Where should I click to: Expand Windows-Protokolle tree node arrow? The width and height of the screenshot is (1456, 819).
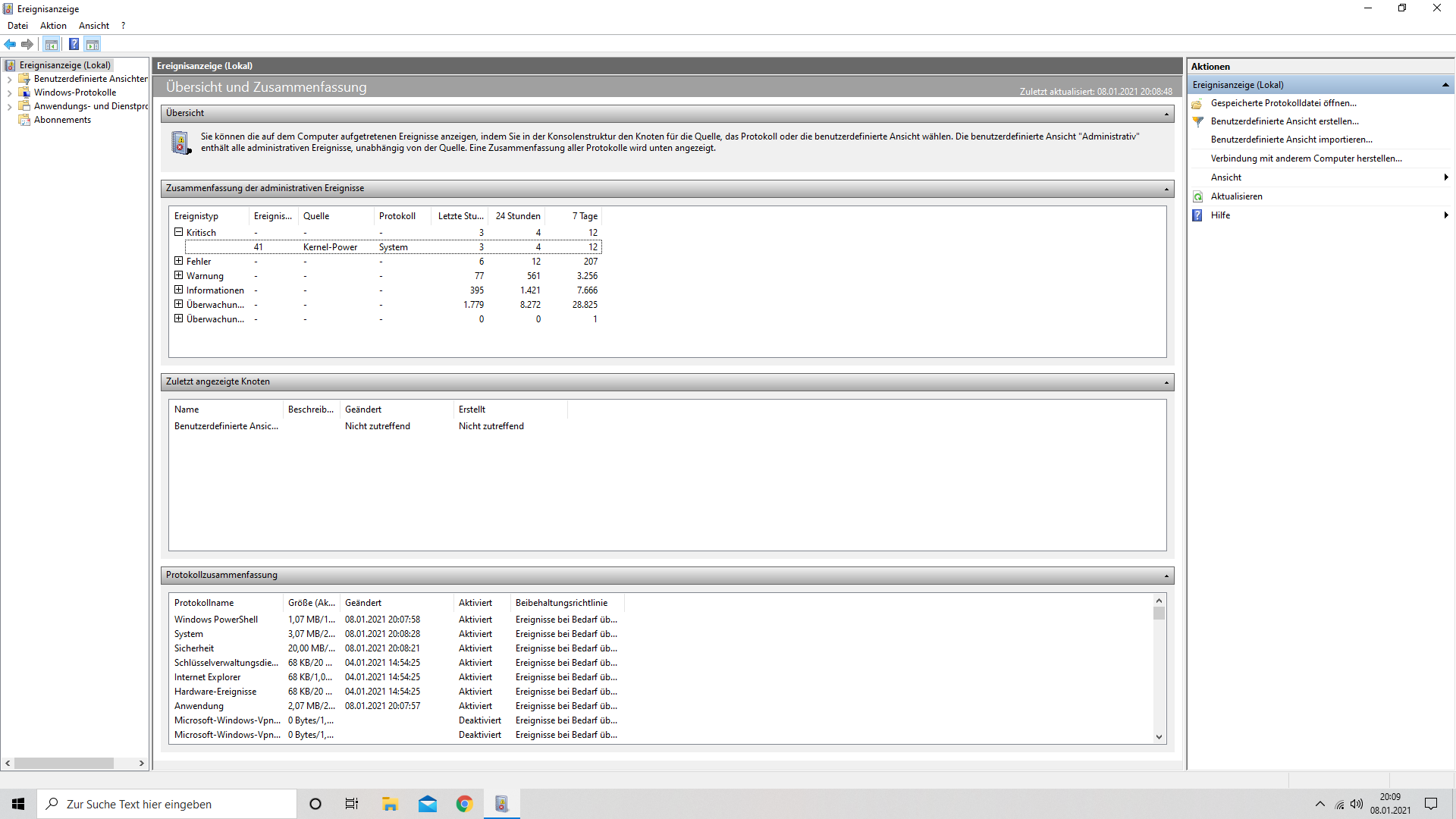9,93
